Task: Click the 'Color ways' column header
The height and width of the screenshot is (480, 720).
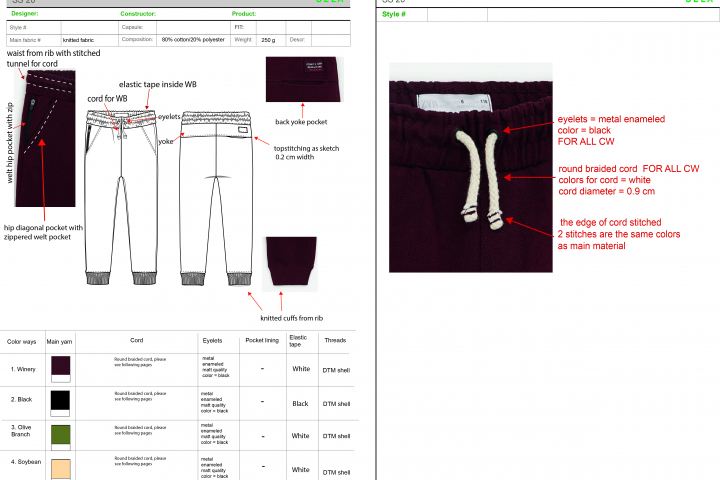Action: 21,342
